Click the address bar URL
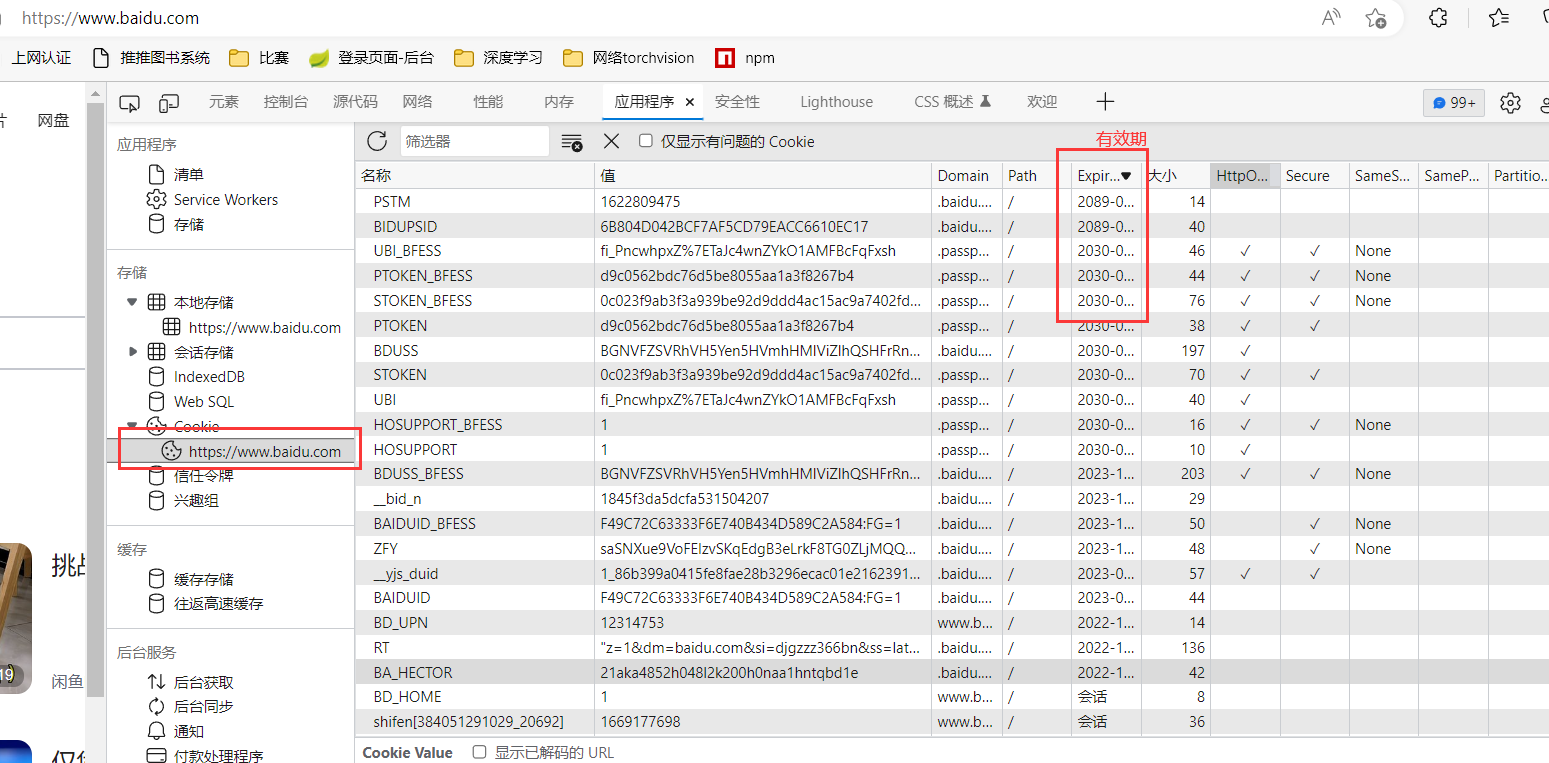1549x763 pixels. pos(110,18)
